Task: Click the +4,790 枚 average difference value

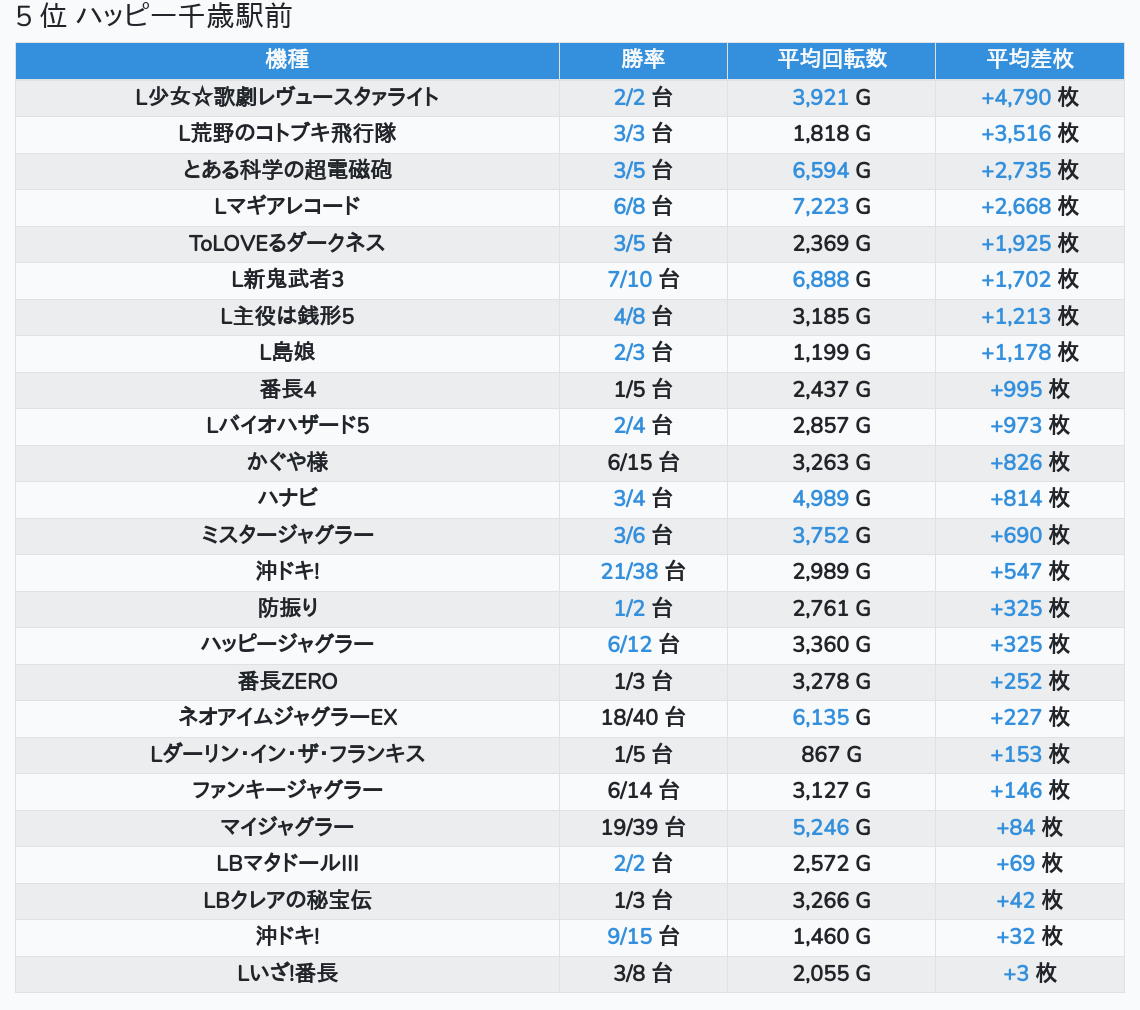Action: coord(1029,97)
